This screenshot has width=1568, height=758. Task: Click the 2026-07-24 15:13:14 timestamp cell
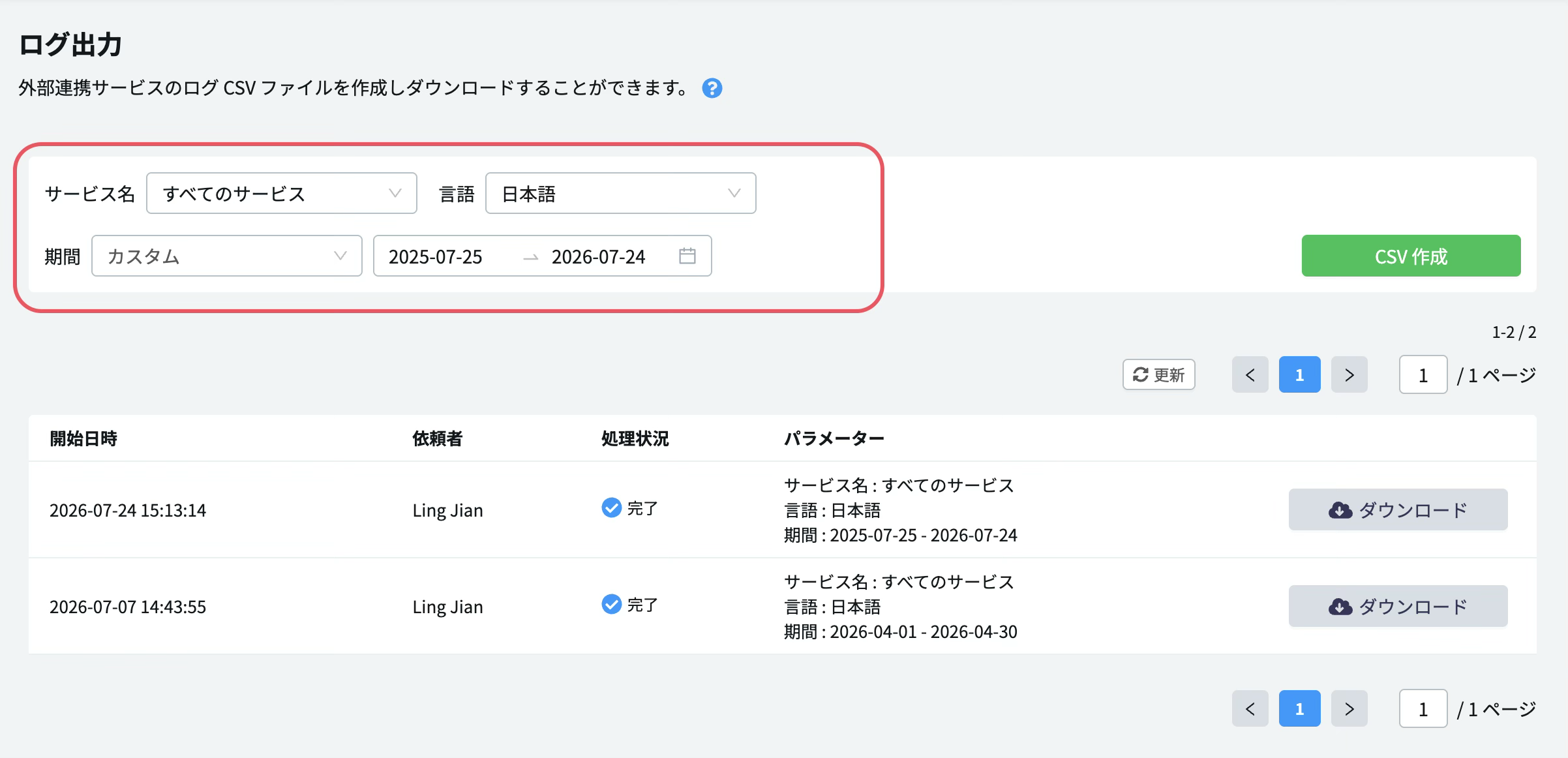pos(128,510)
